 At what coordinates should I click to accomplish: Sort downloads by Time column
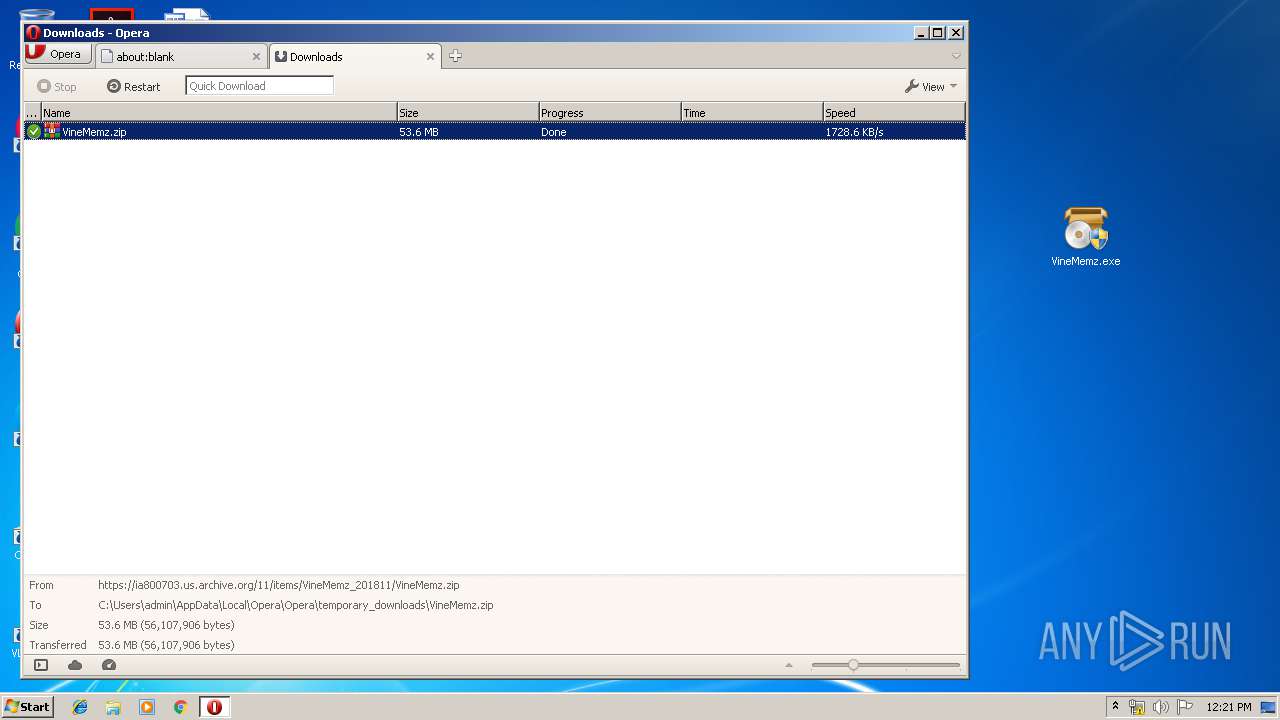pyautogui.click(x=752, y=113)
